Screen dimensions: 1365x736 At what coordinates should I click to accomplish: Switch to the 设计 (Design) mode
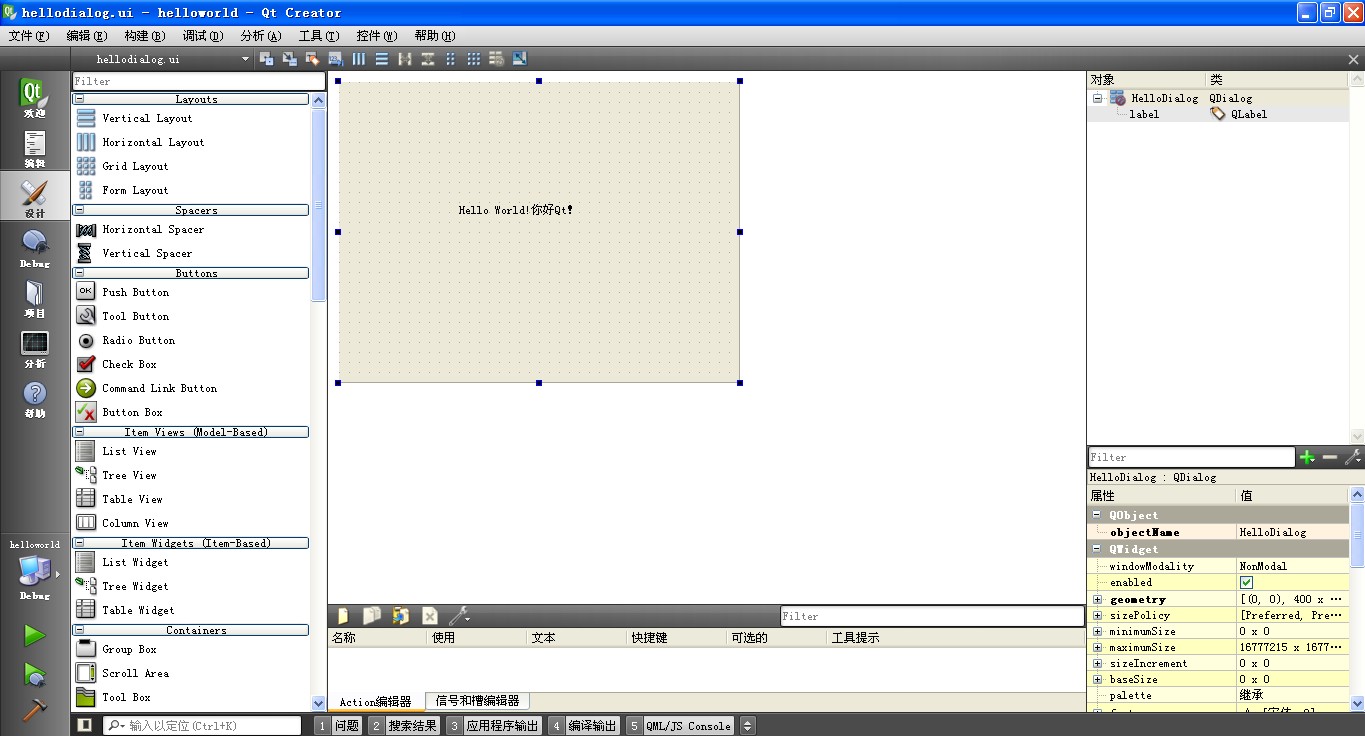pyautogui.click(x=35, y=198)
